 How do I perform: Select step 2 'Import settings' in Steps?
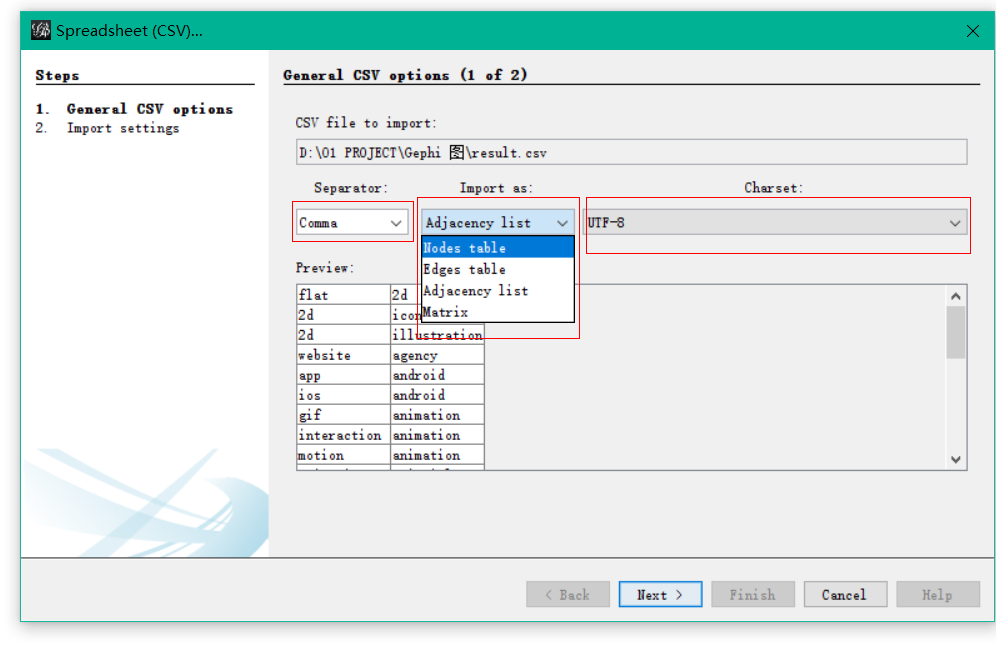tap(123, 128)
